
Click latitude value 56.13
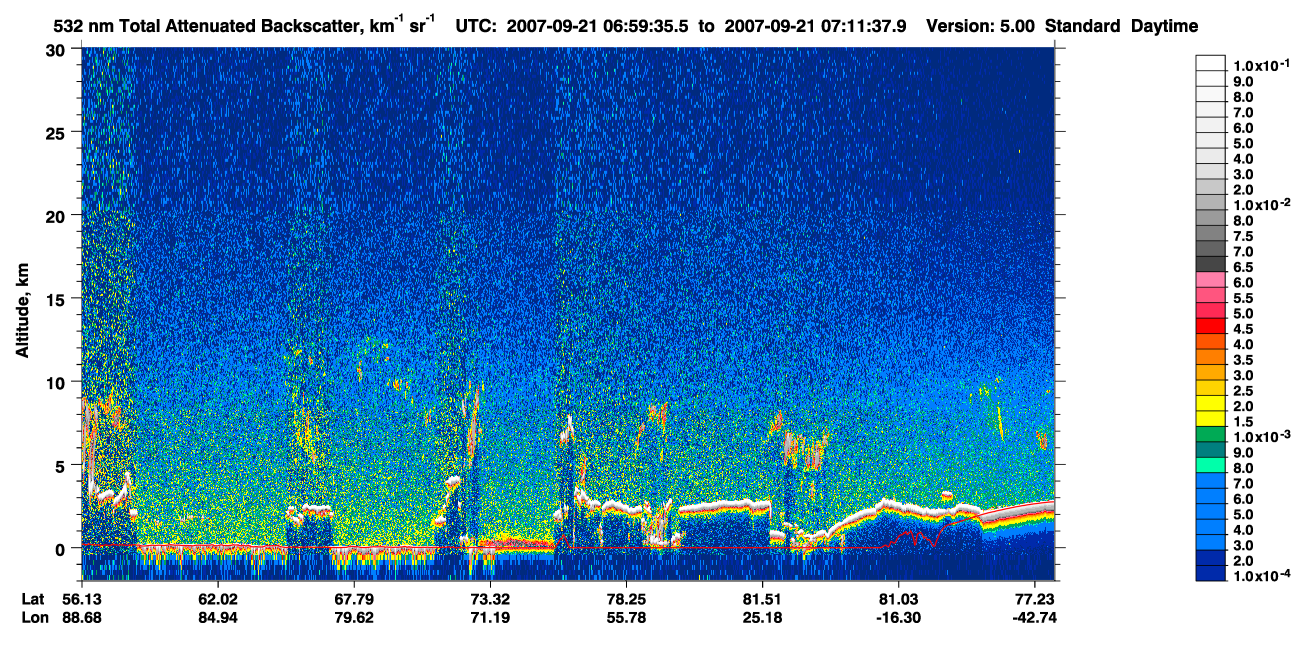point(82,599)
